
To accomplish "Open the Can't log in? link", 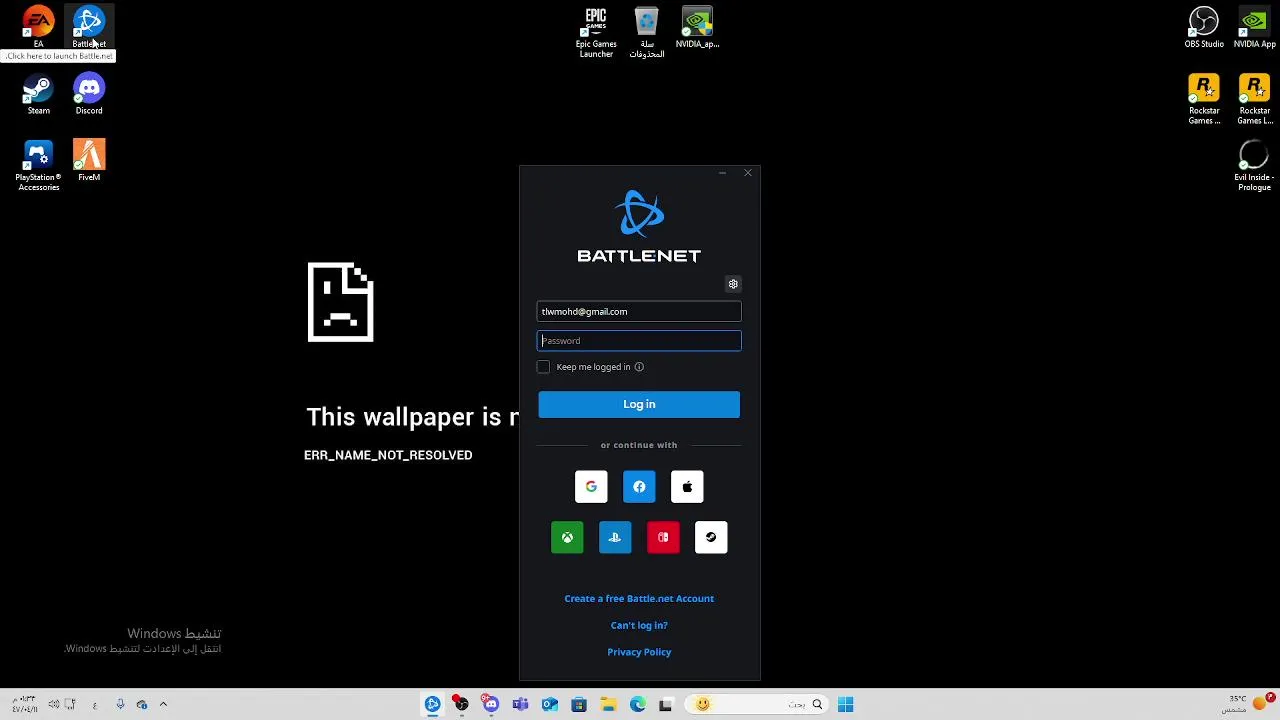I will [x=639, y=625].
